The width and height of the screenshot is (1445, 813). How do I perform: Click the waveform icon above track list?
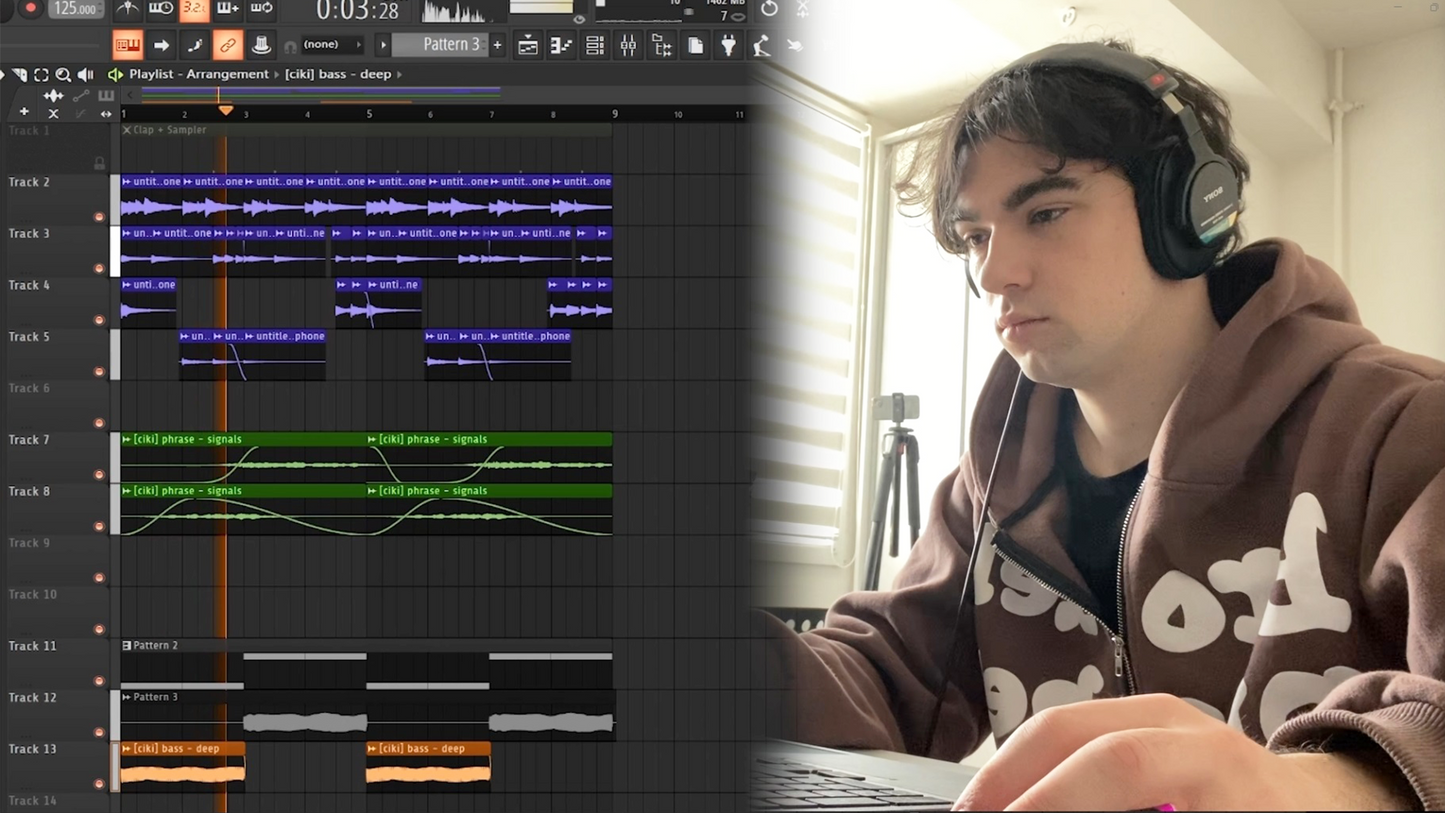point(54,96)
